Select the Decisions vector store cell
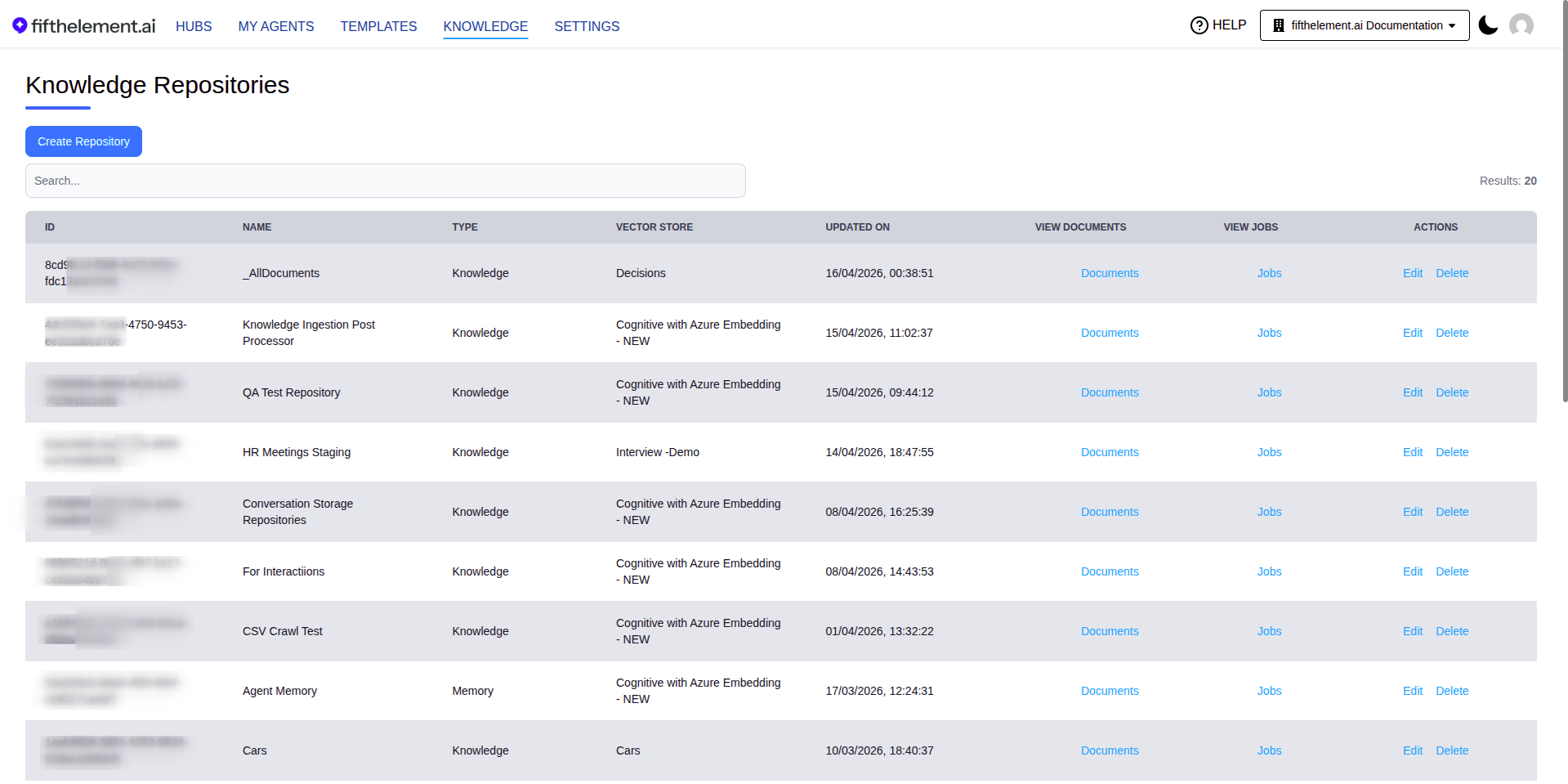Screen dimensions: 1568x784 pyautogui.click(x=641, y=273)
